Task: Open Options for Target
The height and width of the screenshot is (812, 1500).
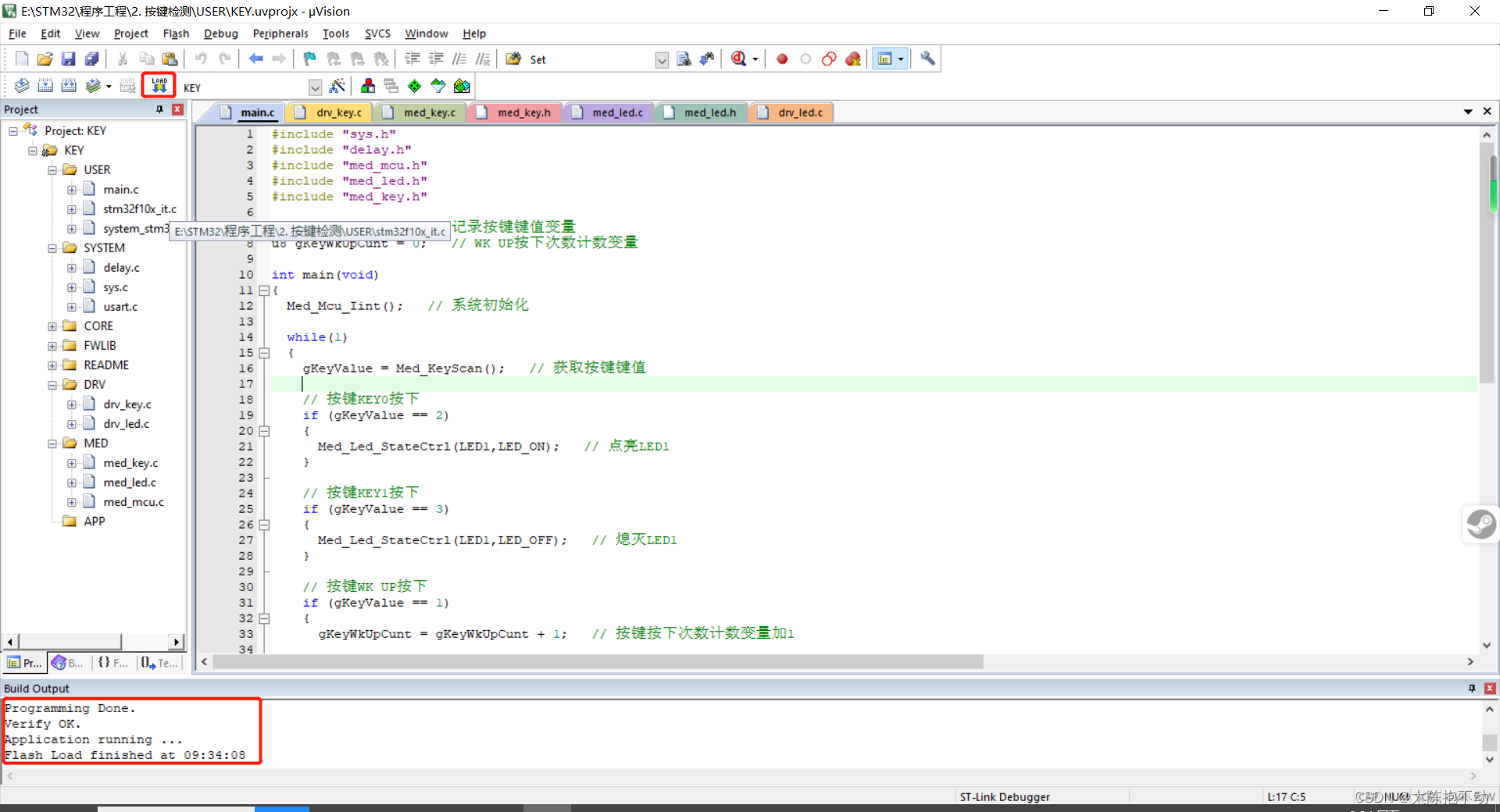Action: (x=337, y=86)
